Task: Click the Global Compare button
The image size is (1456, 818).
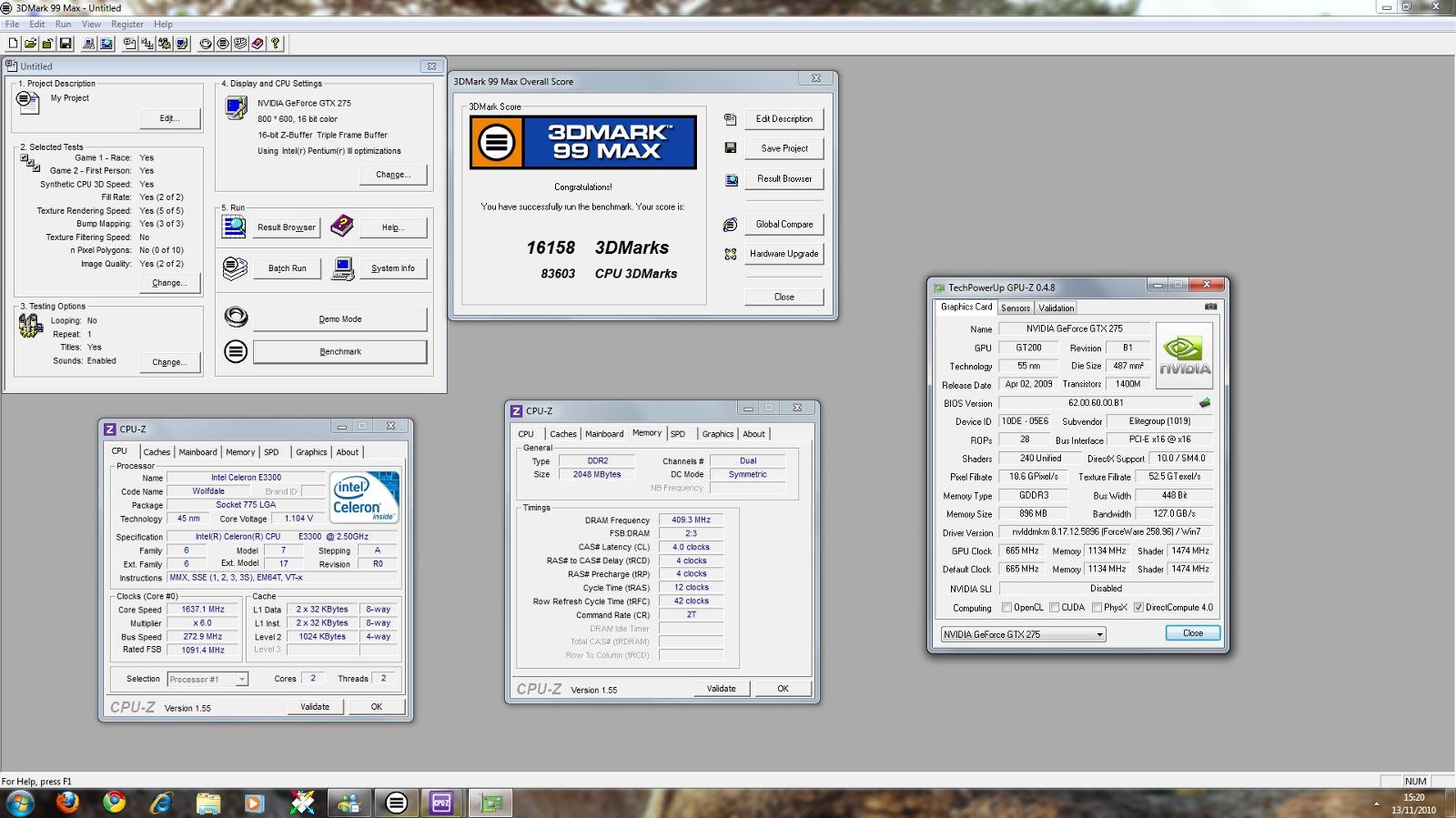Action: click(784, 224)
